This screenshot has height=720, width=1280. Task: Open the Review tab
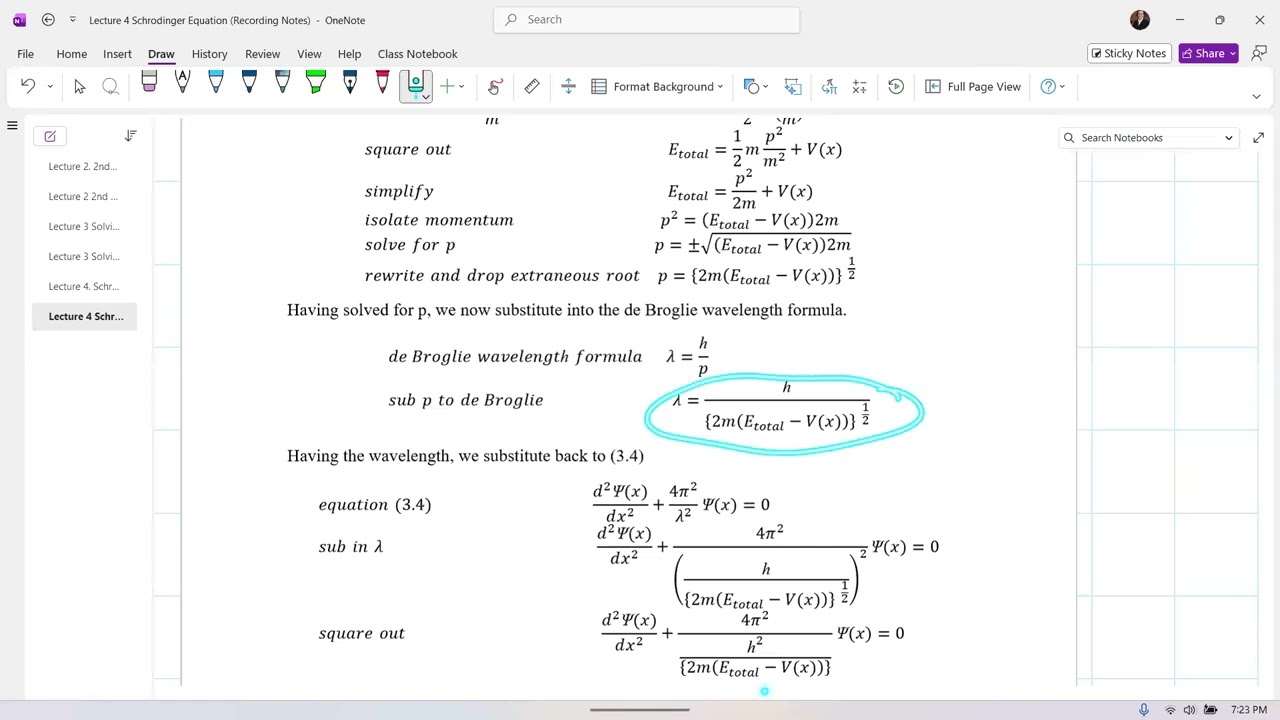262,54
